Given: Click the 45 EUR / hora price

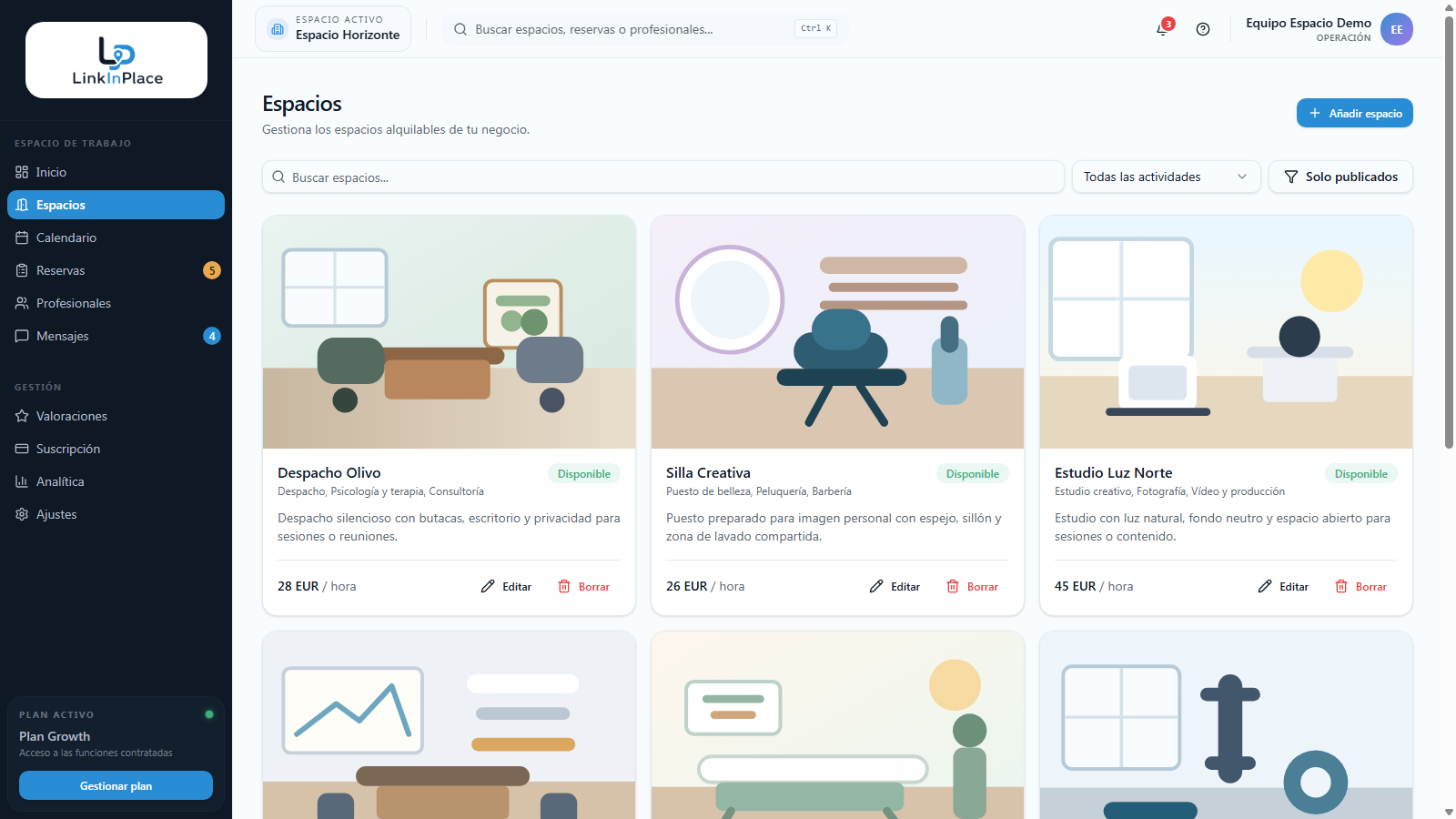Looking at the screenshot, I should pyautogui.click(x=1094, y=587).
